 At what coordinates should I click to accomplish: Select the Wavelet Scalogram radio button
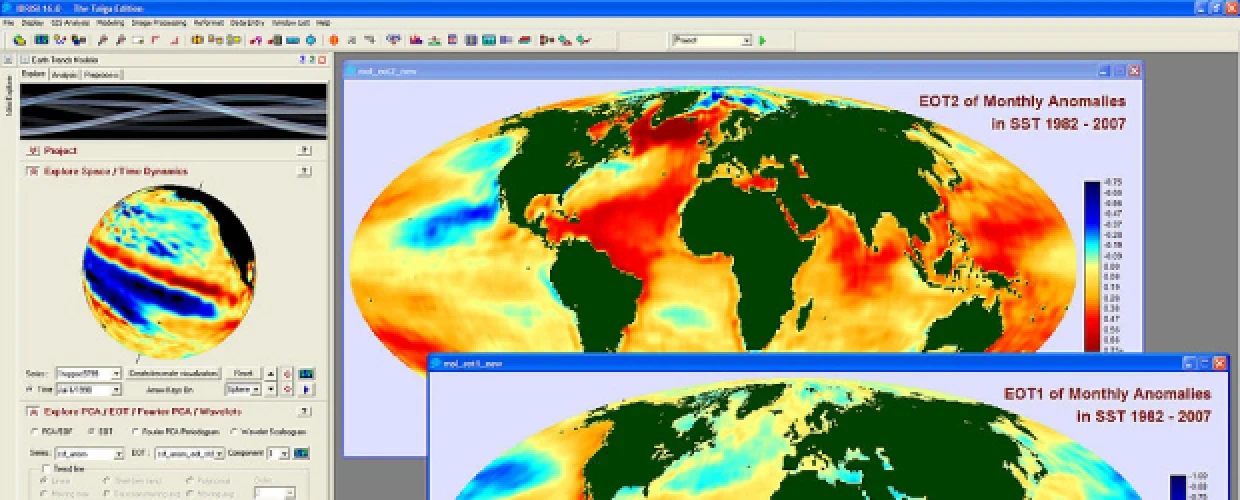coord(233,431)
